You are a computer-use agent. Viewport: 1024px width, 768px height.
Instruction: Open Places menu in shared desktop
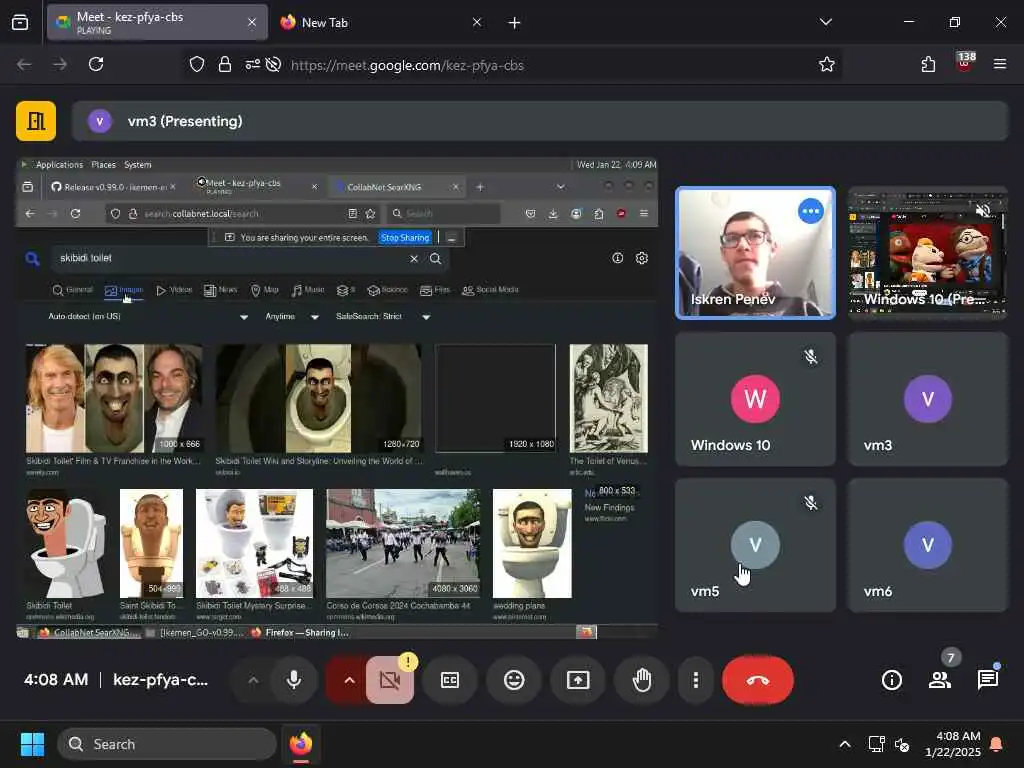103,165
